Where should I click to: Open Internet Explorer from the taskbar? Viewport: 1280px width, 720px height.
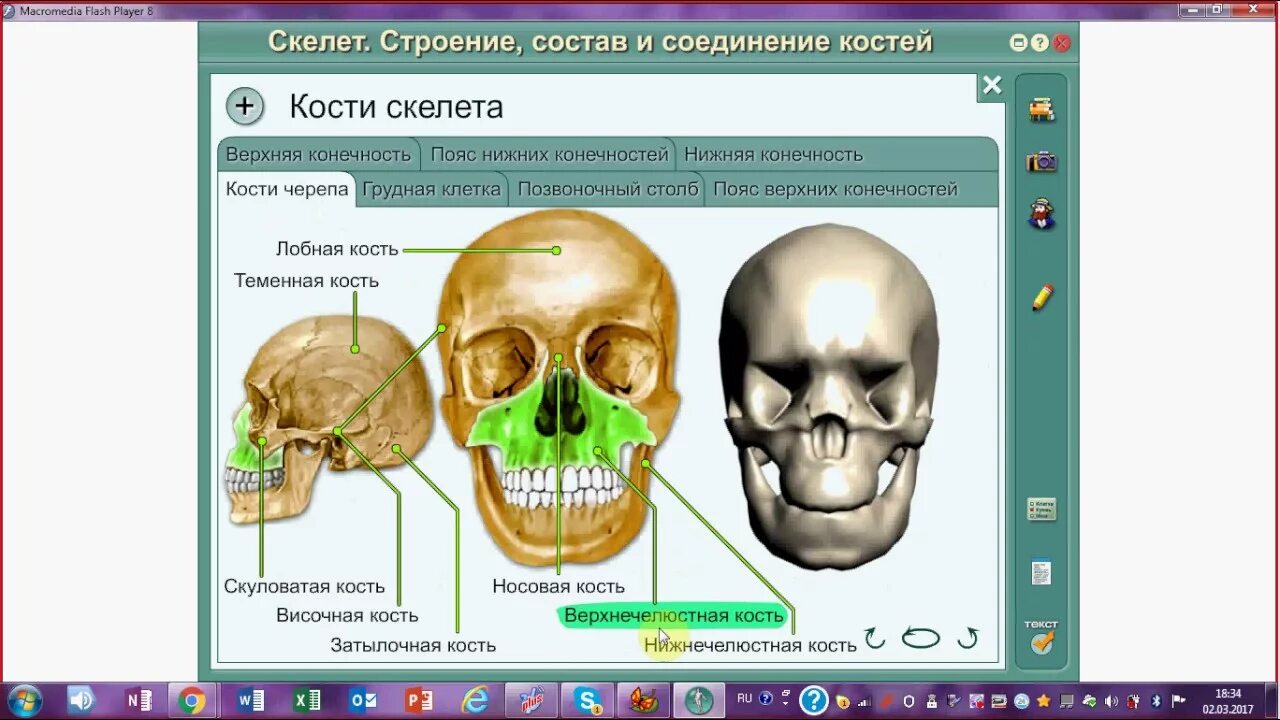(477, 700)
